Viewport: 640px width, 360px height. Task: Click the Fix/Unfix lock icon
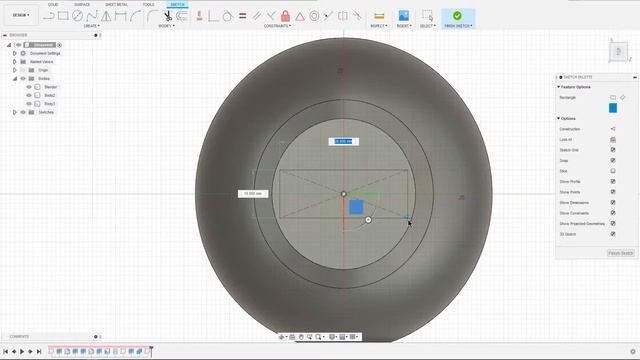[285, 16]
